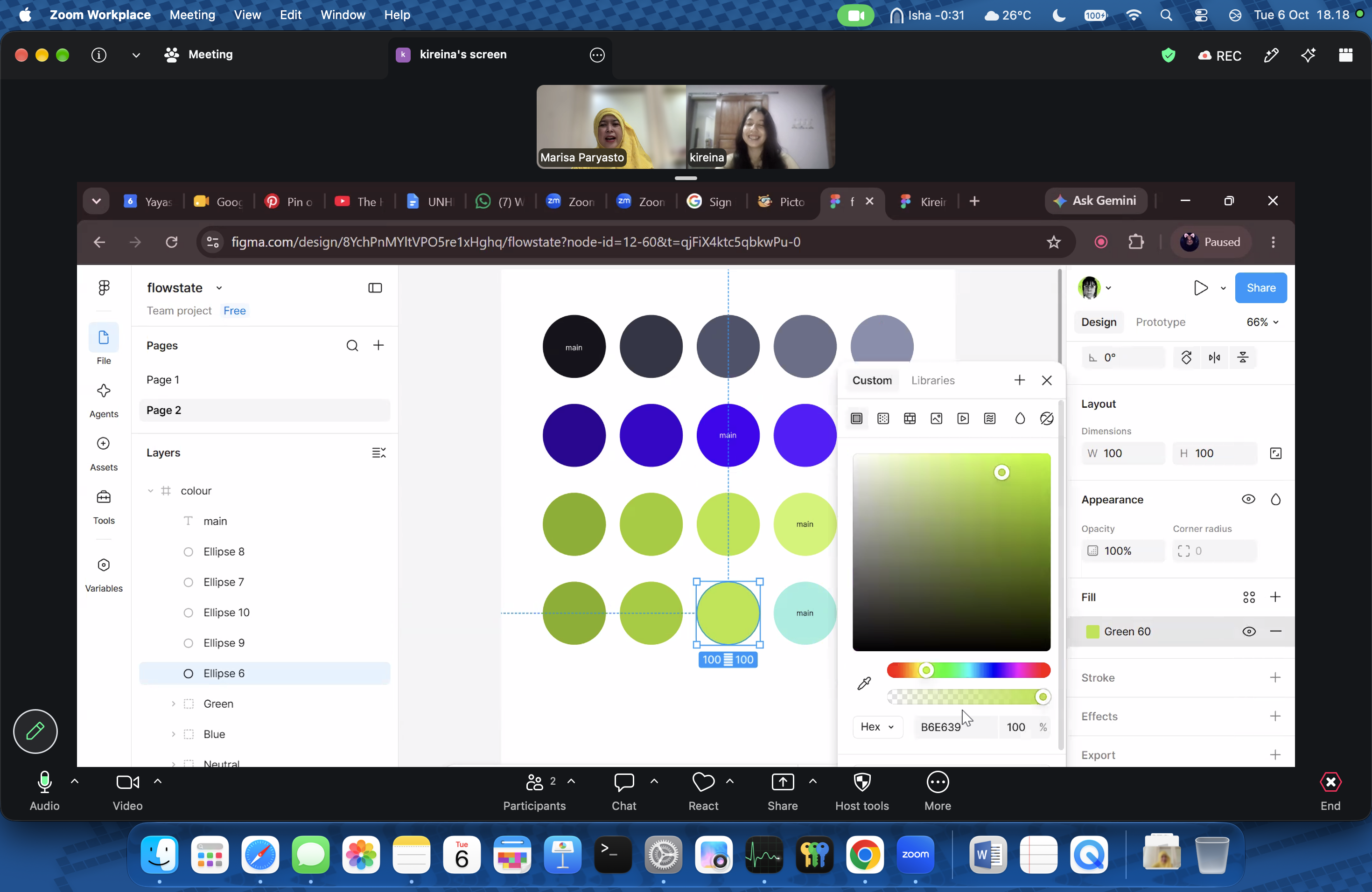This screenshot has width=1372, height=892.
Task: Click the Green 60 fill color swatch
Action: coord(1092,632)
